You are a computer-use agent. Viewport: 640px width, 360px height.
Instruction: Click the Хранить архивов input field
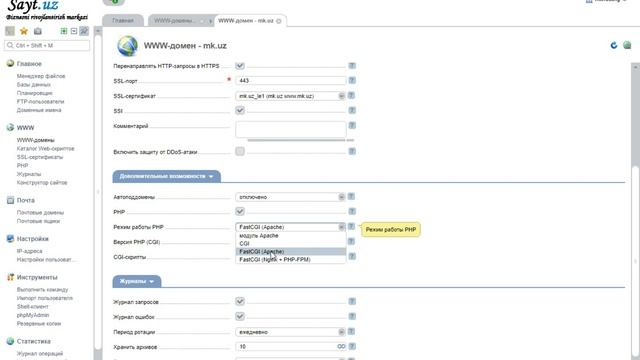click(290, 347)
